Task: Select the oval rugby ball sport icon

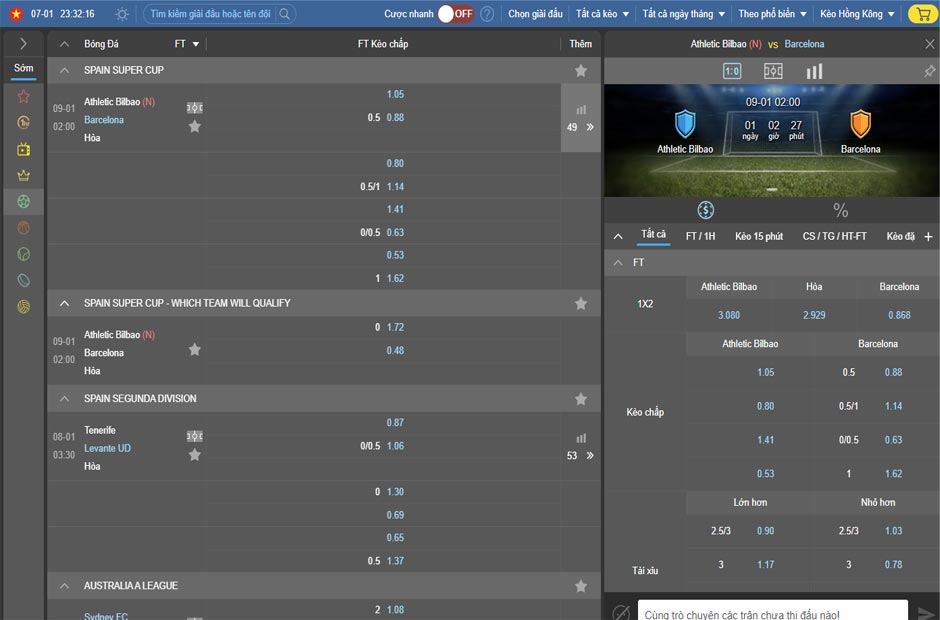Action: tap(23, 281)
